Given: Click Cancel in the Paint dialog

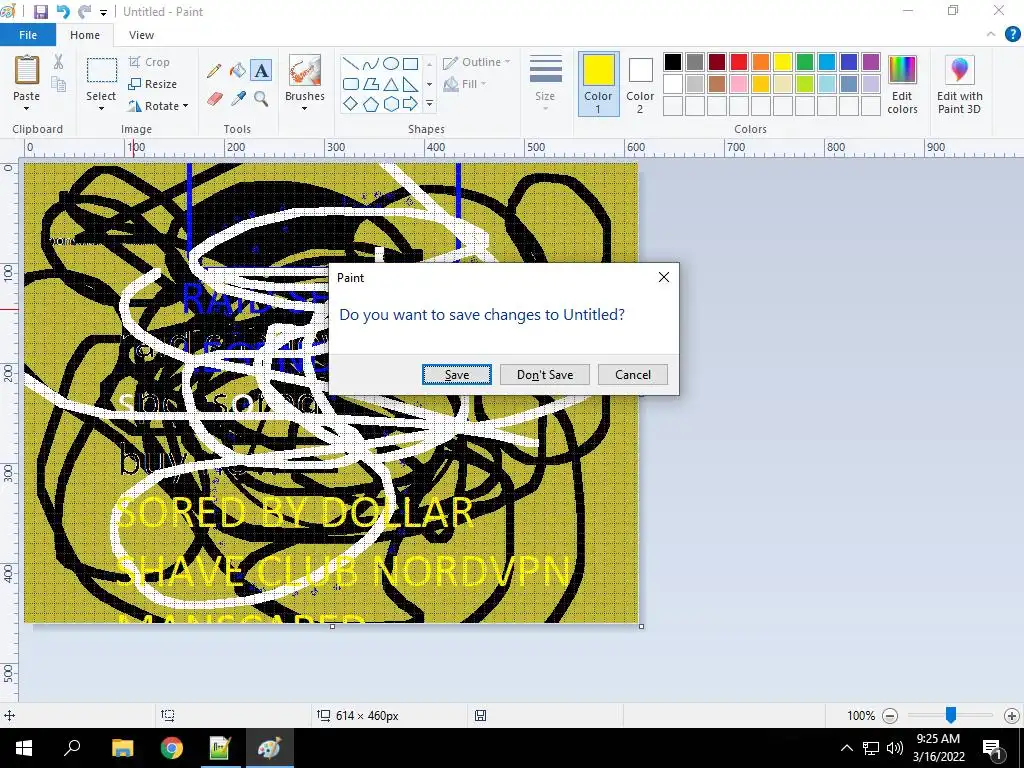Looking at the screenshot, I should pyautogui.click(x=633, y=375).
